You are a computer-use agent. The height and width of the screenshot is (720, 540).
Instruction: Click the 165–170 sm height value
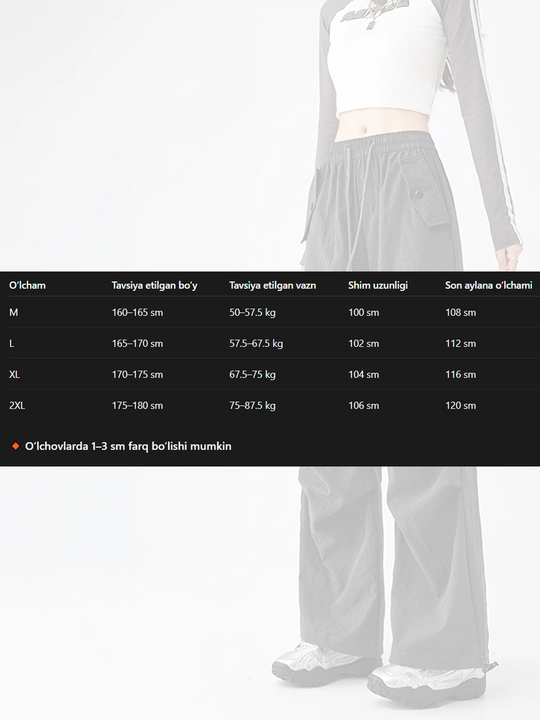137,343
